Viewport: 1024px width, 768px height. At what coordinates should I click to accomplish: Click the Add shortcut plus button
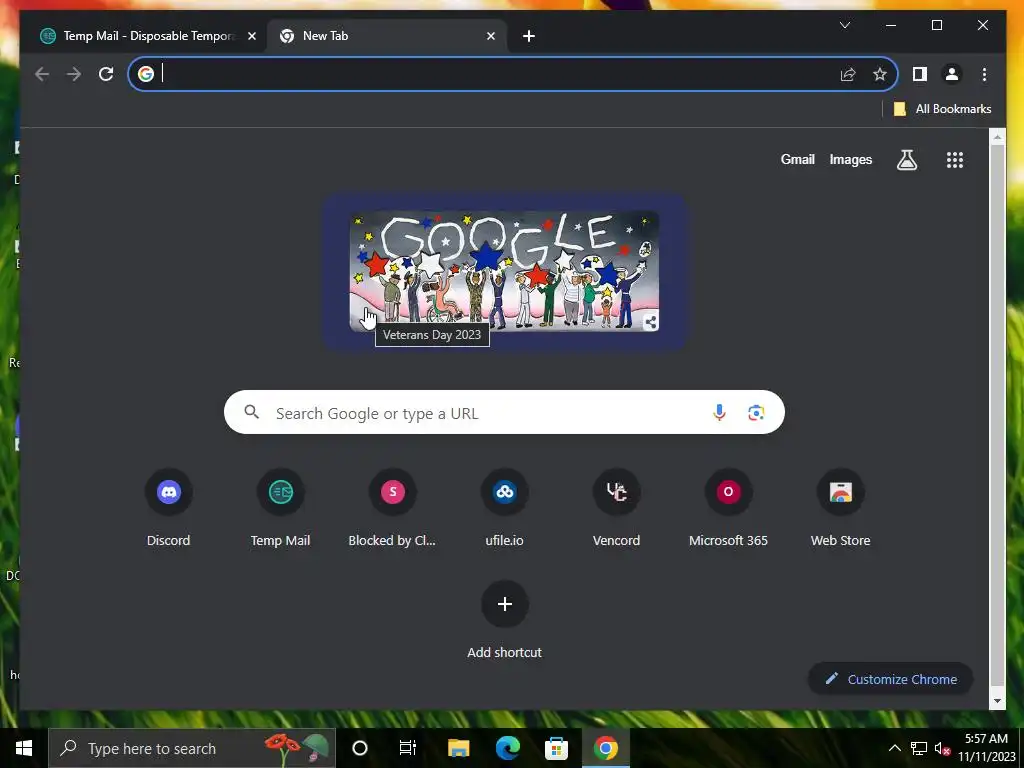(504, 603)
